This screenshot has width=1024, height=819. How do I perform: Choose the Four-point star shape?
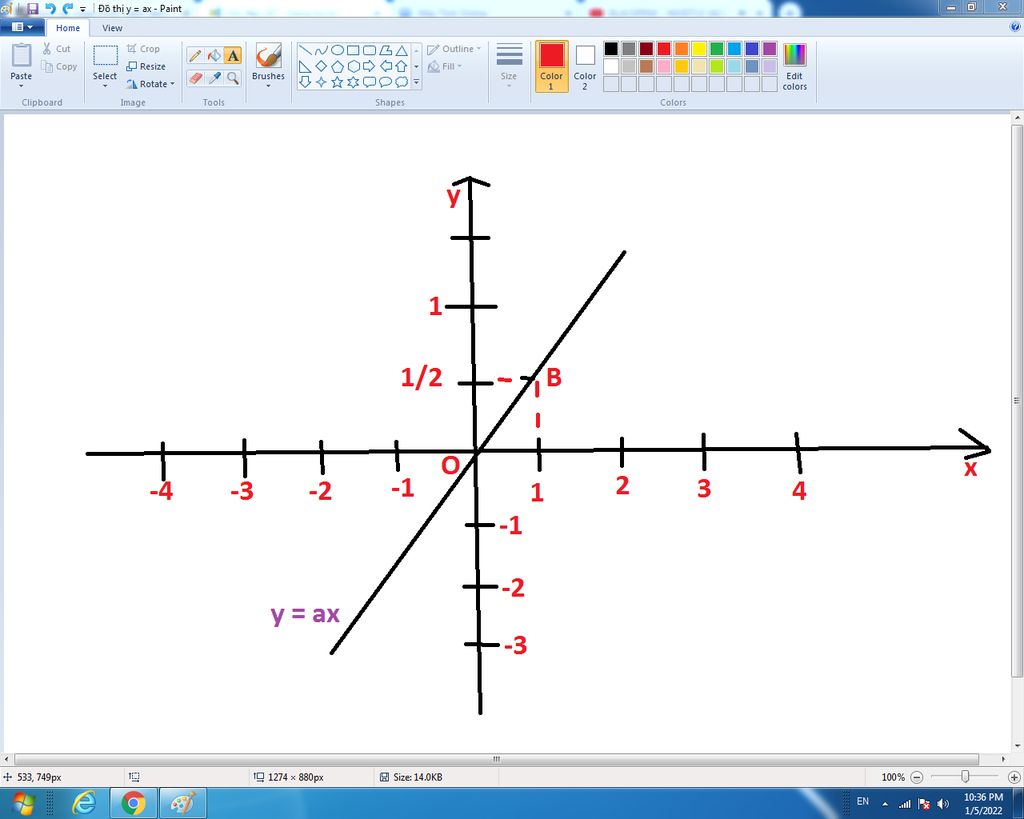pyautogui.click(x=321, y=82)
